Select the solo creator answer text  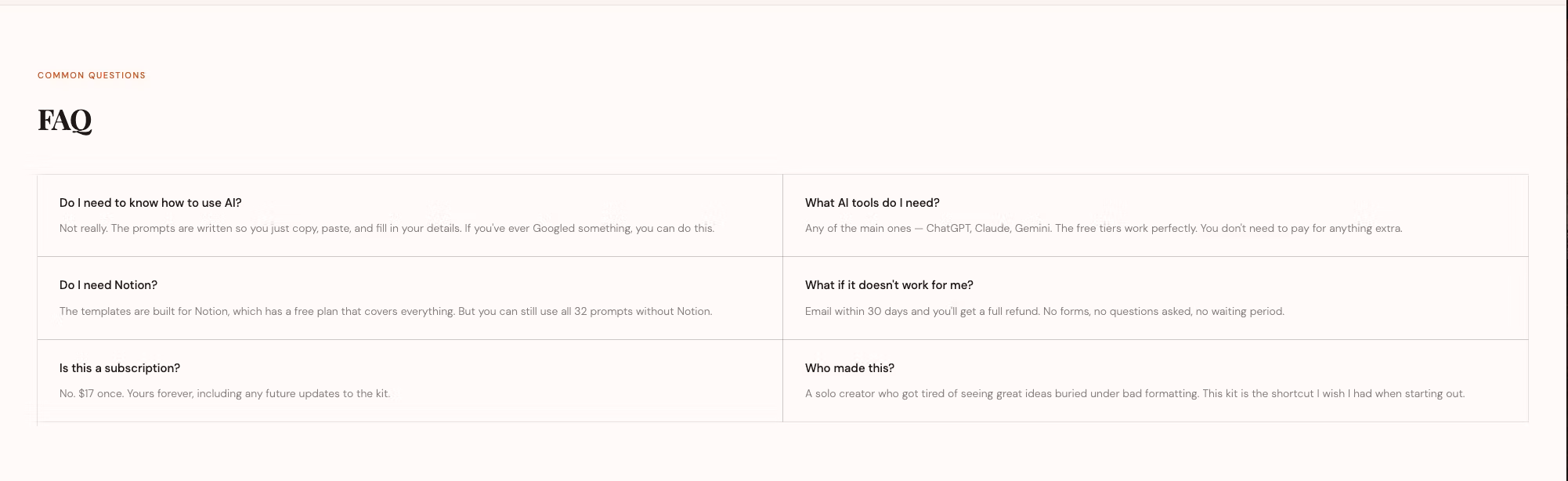(x=1135, y=393)
